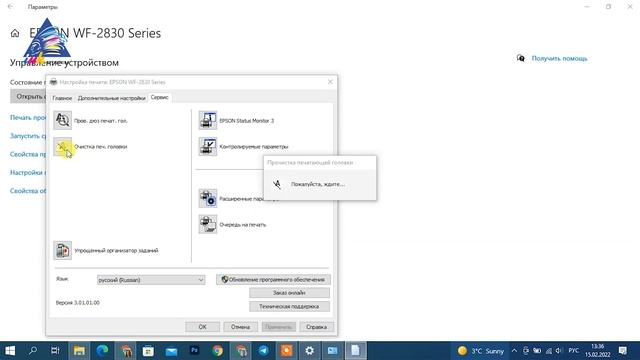Click the Получить помощь link
The width and height of the screenshot is (640, 360).
click(x=559, y=58)
